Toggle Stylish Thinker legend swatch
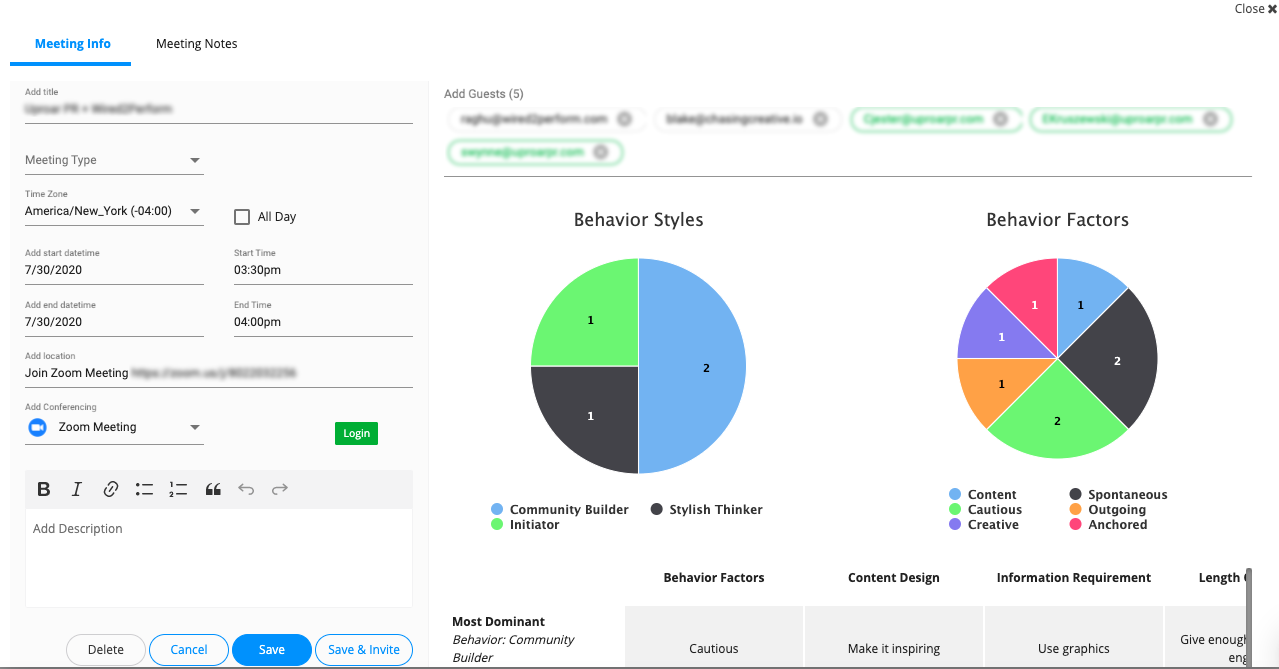 pyautogui.click(x=657, y=510)
